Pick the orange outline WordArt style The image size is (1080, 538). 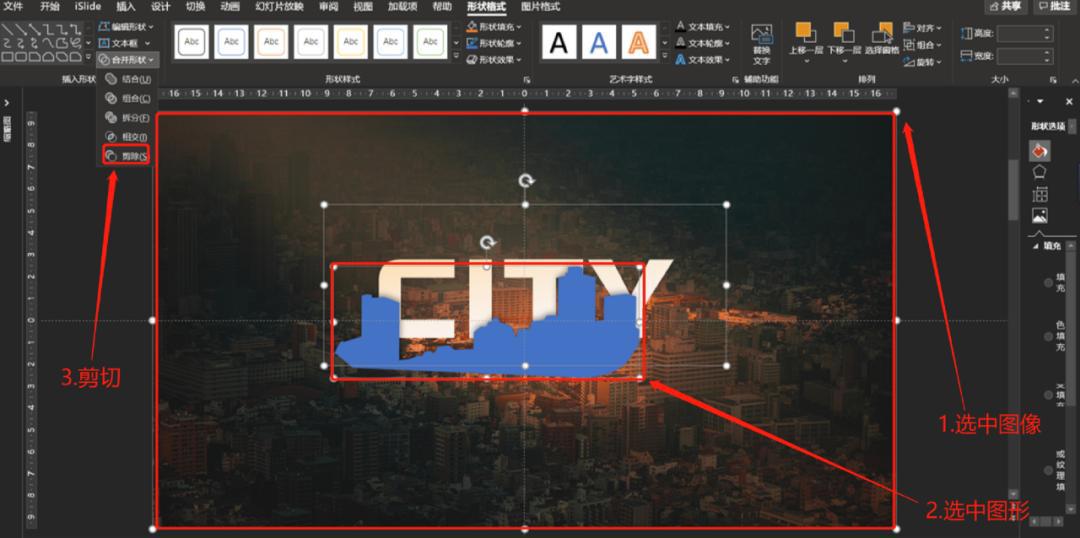pyautogui.click(x=639, y=42)
